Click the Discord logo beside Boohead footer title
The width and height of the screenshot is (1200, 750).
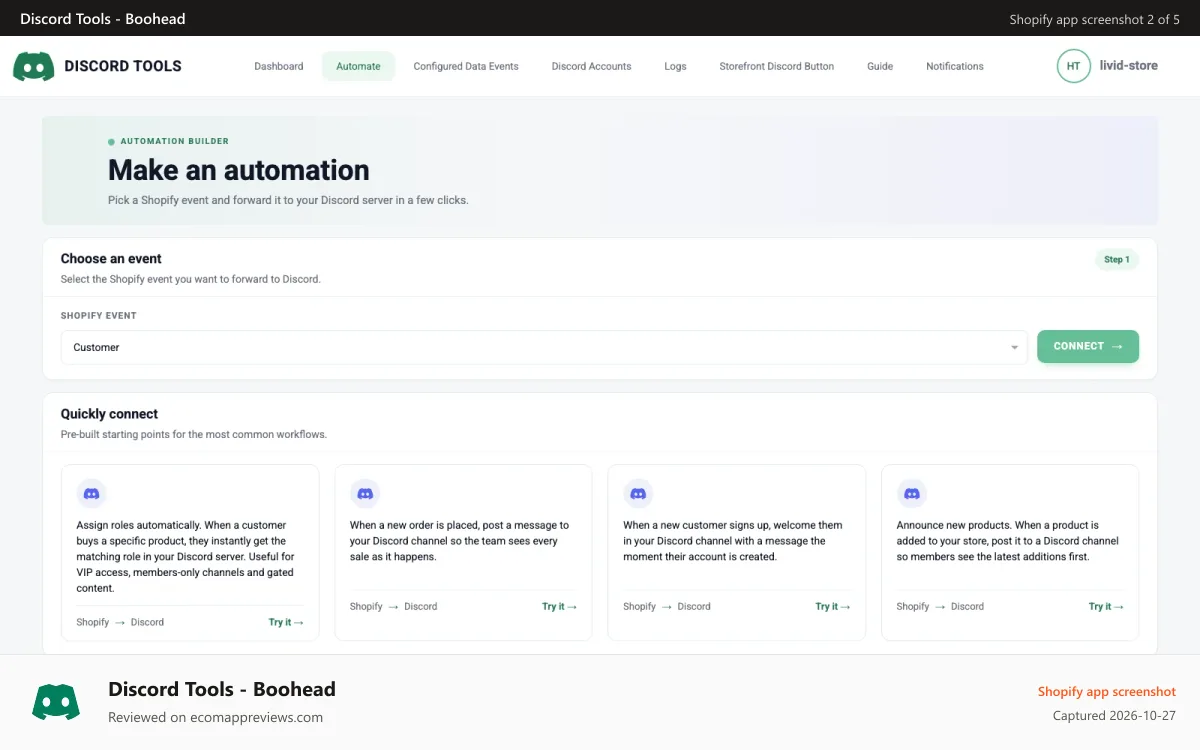point(56,702)
